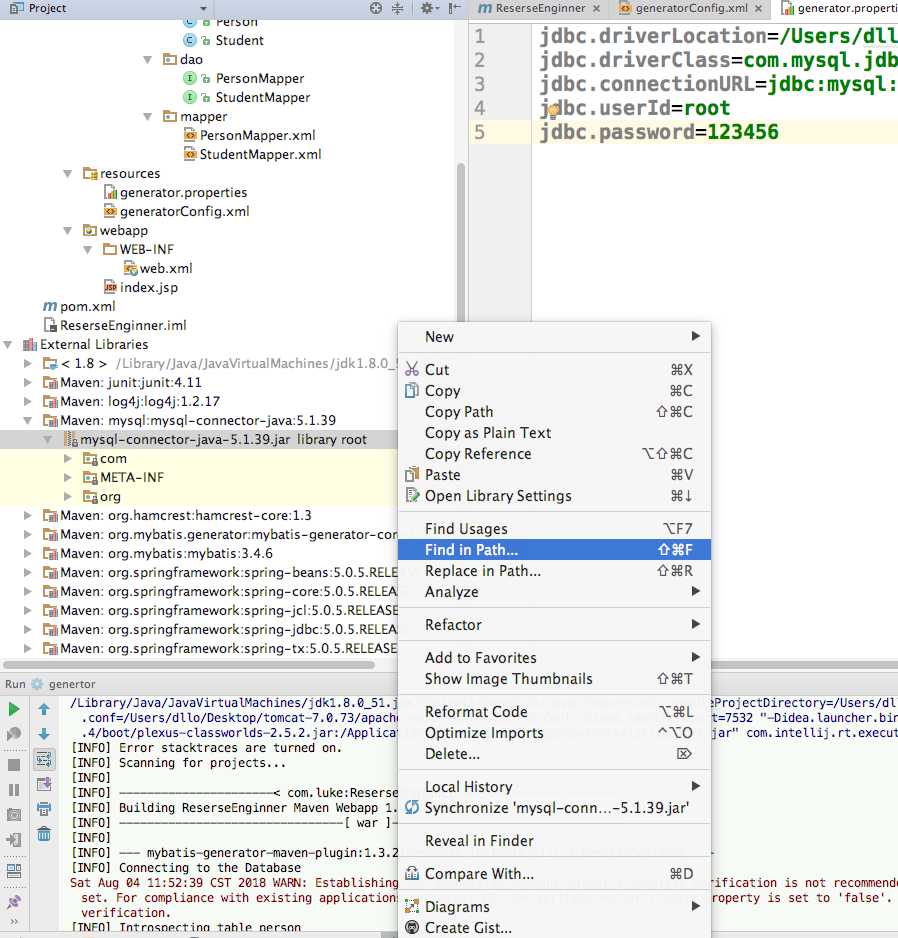Open the Diagrams submenu
This screenshot has width=898, height=938.
click(x=554, y=906)
